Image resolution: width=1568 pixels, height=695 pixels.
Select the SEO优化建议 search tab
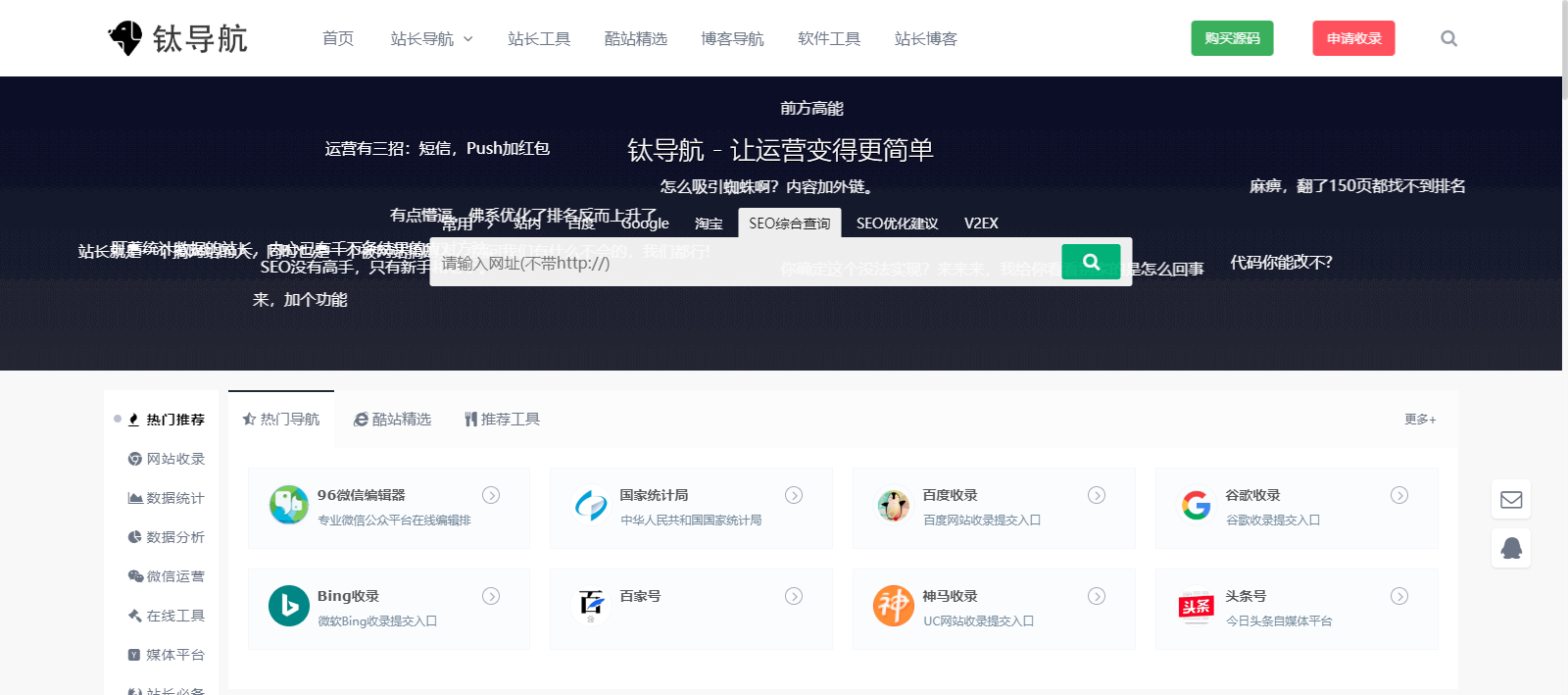(897, 223)
